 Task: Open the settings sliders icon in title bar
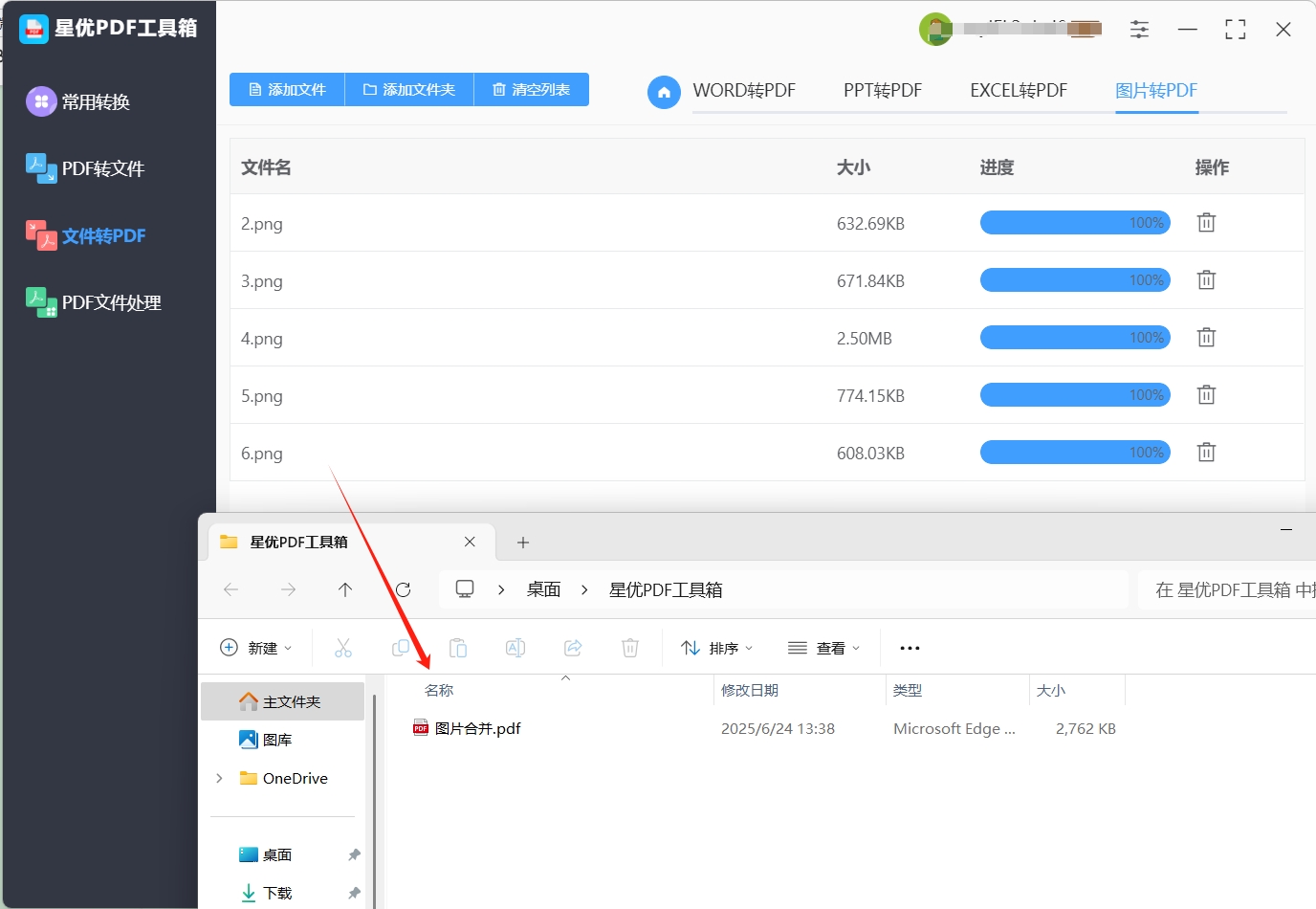point(1139,30)
